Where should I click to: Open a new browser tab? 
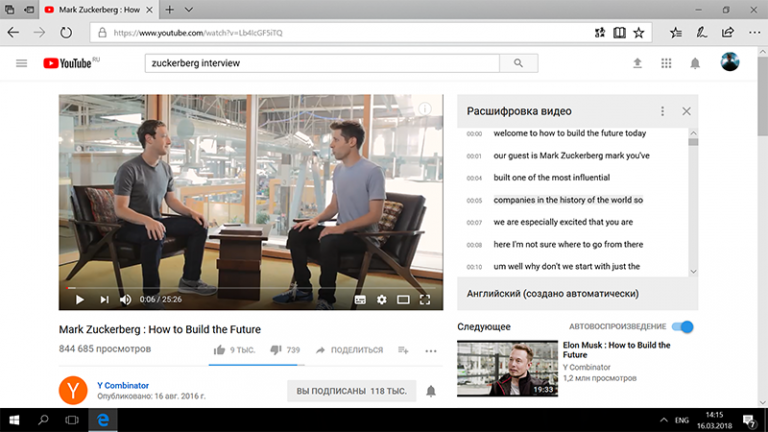170,9
